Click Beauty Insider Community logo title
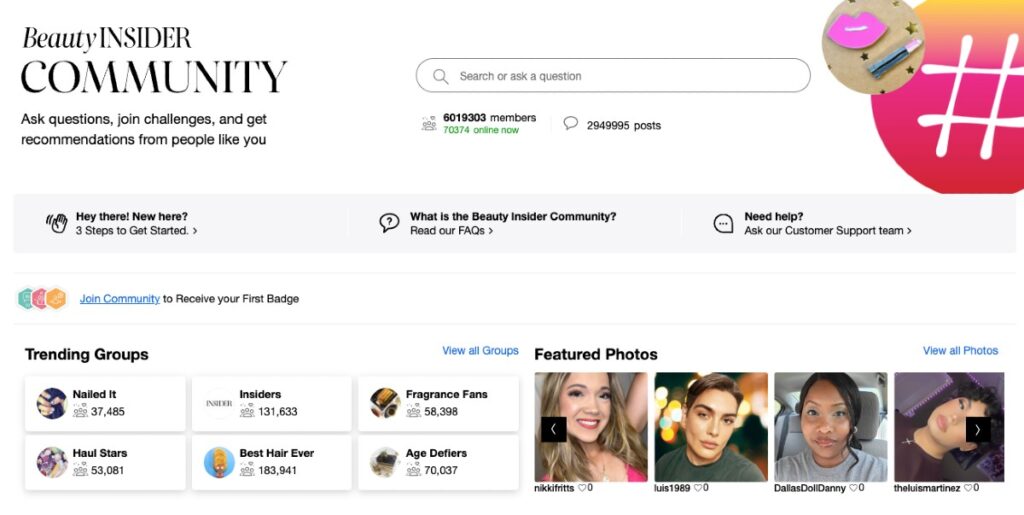The image size is (1024, 515). [x=153, y=61]
